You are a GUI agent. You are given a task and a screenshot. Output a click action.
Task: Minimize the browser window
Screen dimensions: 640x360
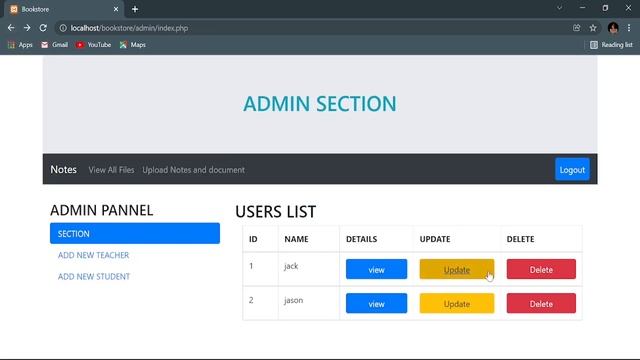pyautogui.click(x=582, y=8)
